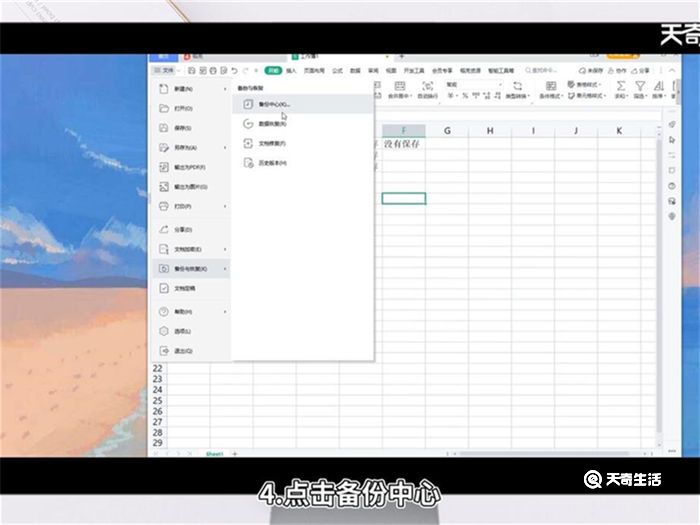Click the print icon in quick access toolbar
Viewport: 700px width, 525px height.
click(x=213, y=71)
